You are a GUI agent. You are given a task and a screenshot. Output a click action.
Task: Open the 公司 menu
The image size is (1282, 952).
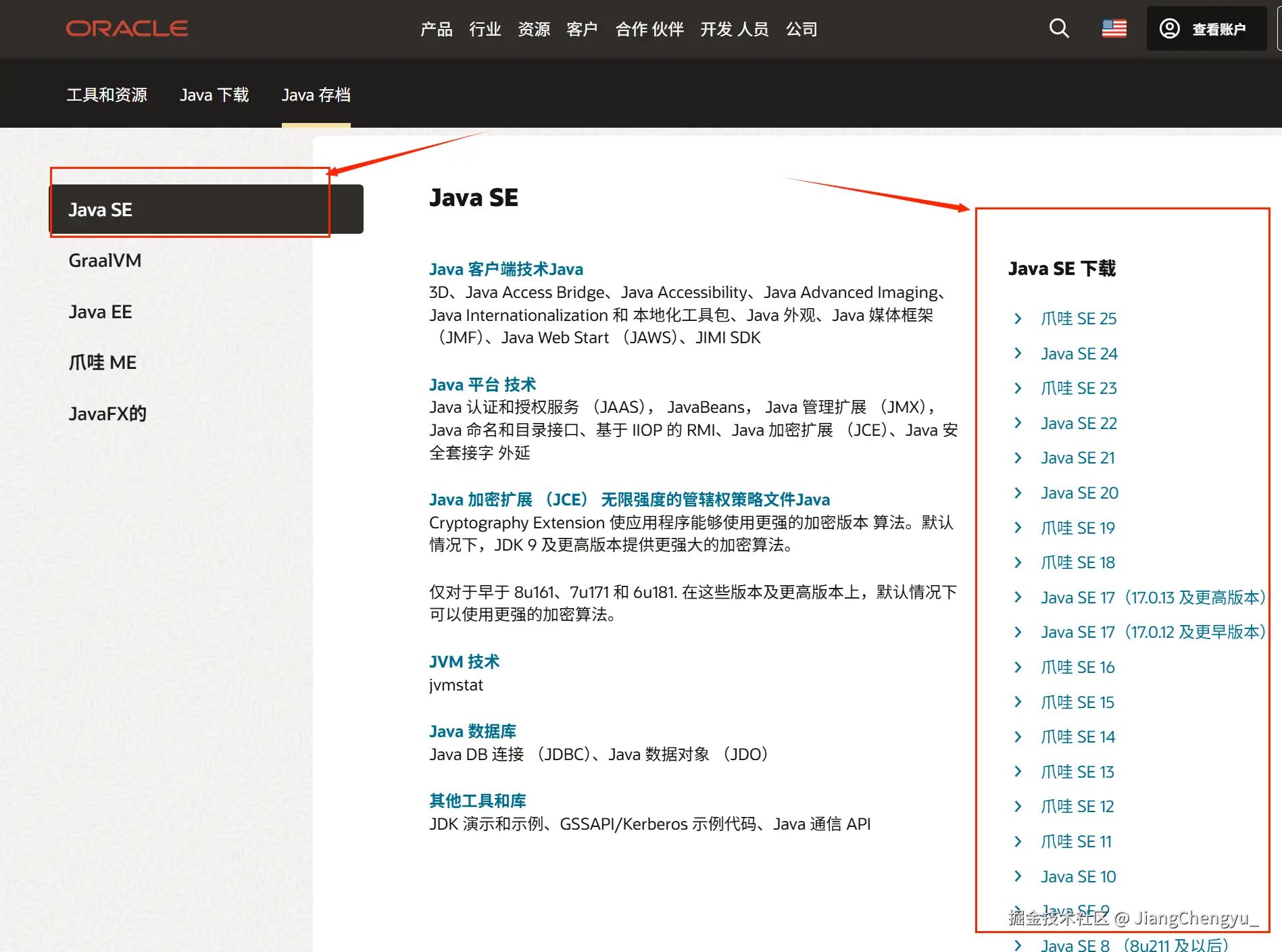click(802, 29)
